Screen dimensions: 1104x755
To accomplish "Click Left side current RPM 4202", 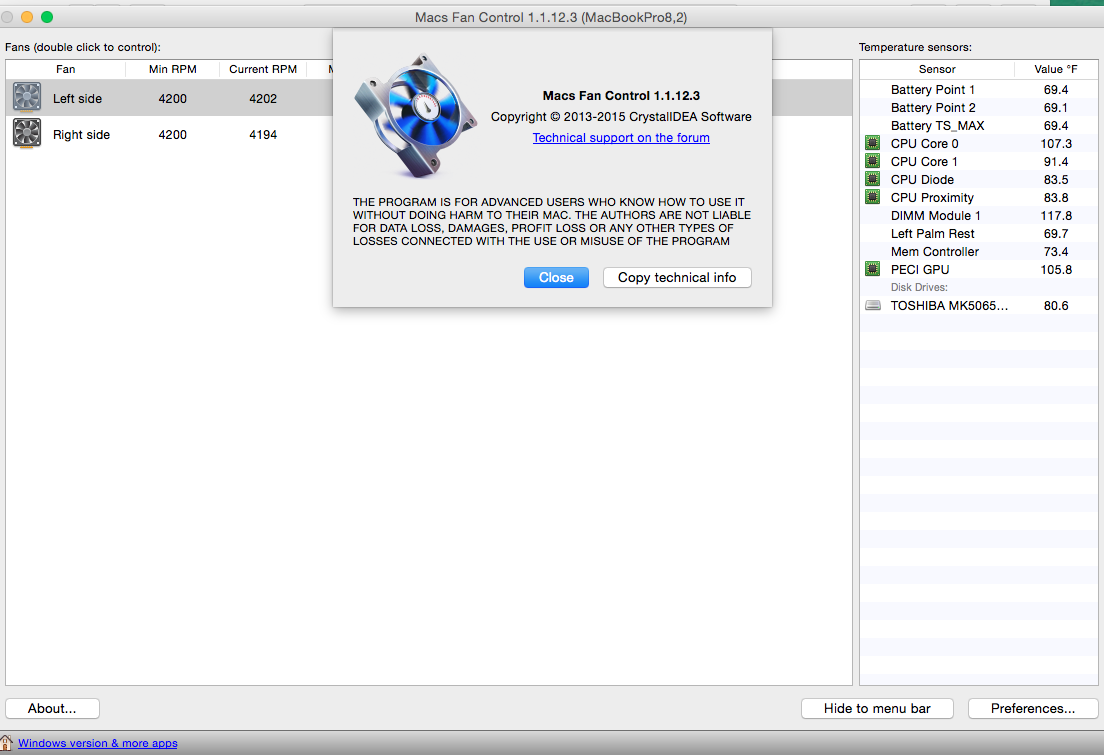I will click(x=263, y=99).
